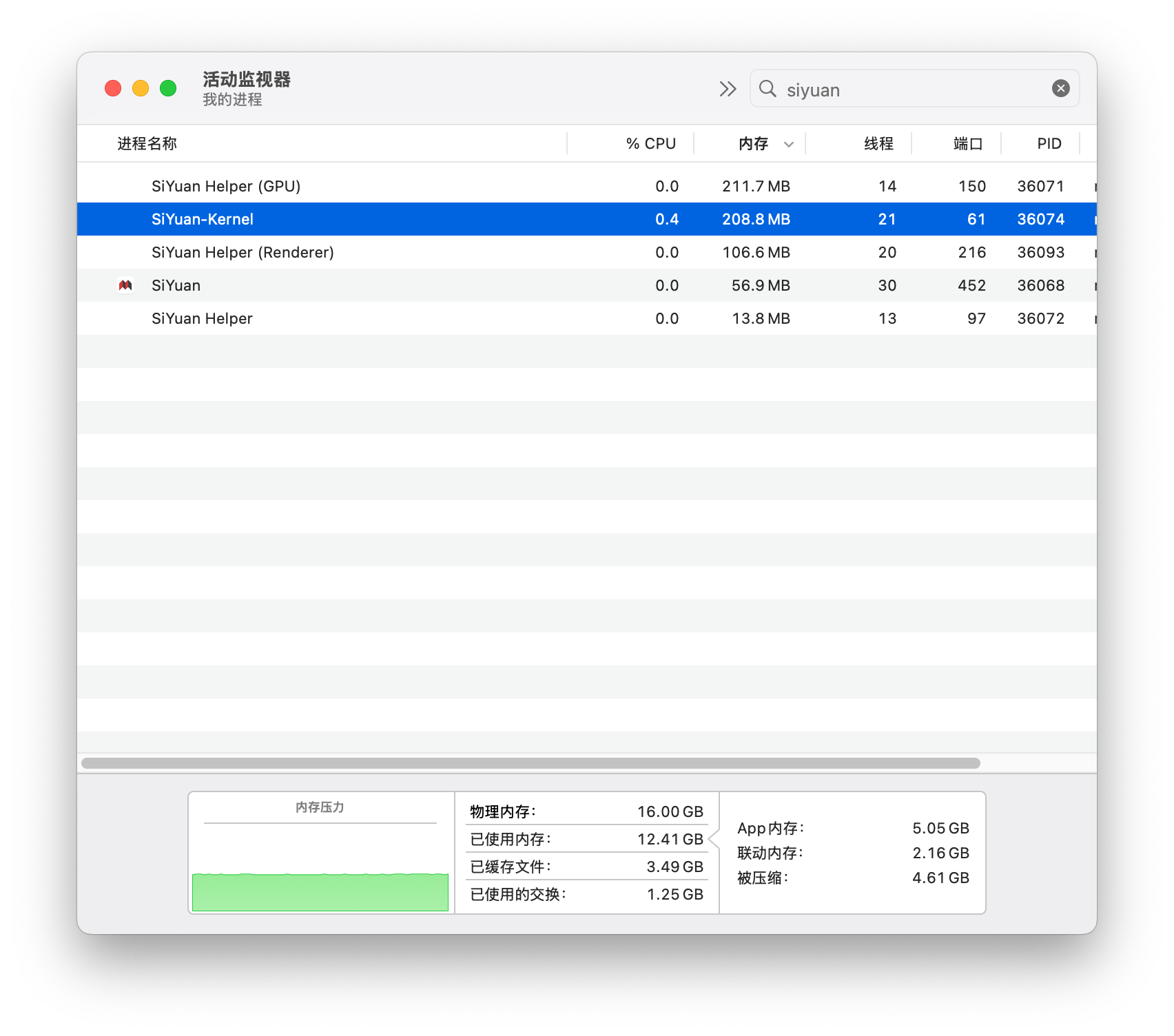The width and height of the screenshot is (1174, 1036).
Task: Click the 联动内存 label
Action: pyautogui.click(x=770, y=853)
